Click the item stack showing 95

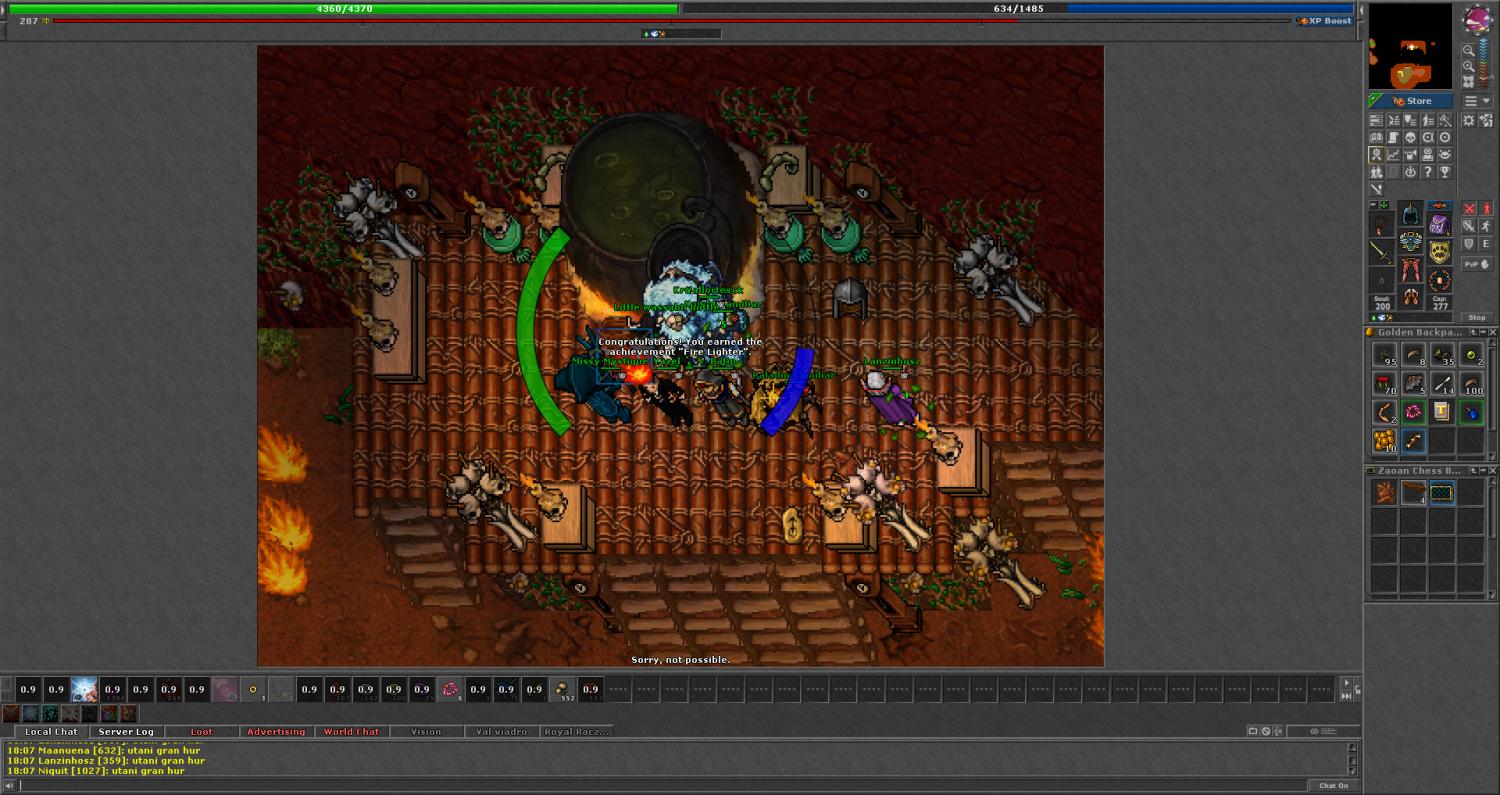pyautogui.click(x=1384, y=354)
